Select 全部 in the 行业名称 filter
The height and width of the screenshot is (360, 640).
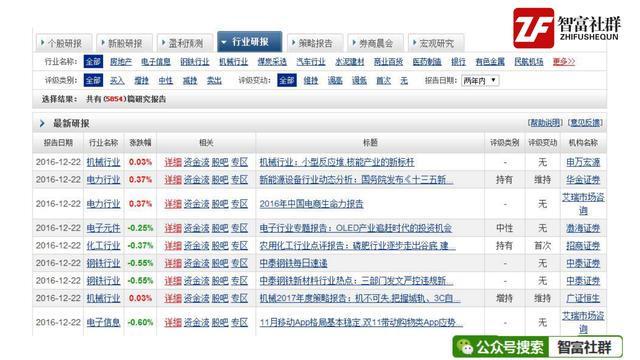point(93,62)
